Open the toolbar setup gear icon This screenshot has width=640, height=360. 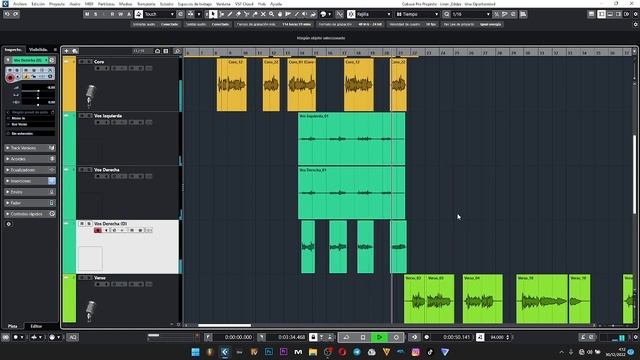[636, 14]
